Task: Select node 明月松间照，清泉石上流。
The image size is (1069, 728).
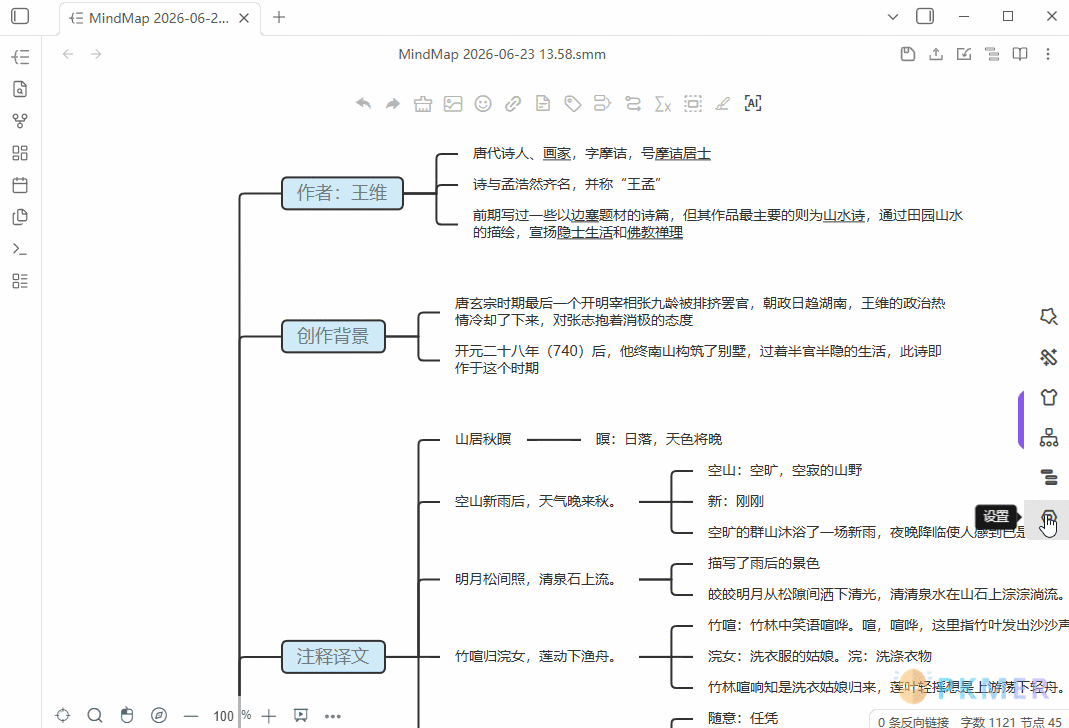Action: pyautogui.click(x=536, y=579)
